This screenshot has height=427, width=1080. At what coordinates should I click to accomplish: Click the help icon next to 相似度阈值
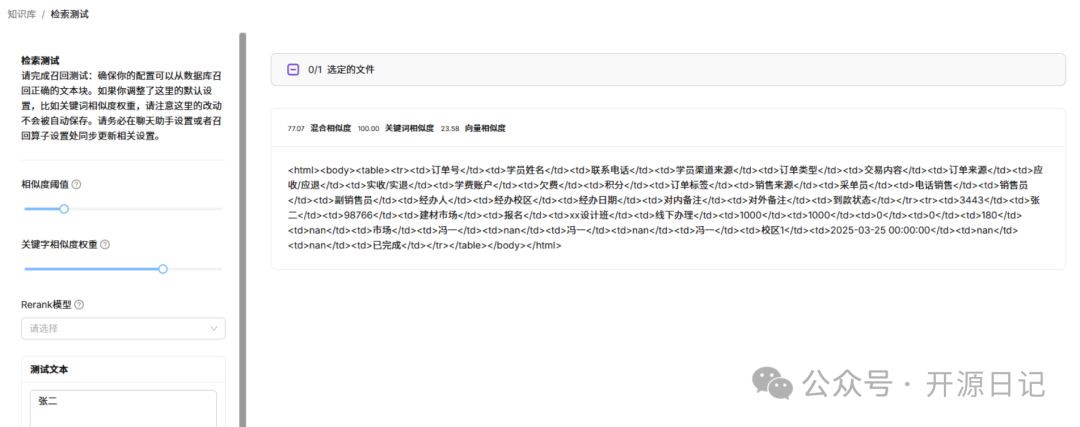coord(76,185)
